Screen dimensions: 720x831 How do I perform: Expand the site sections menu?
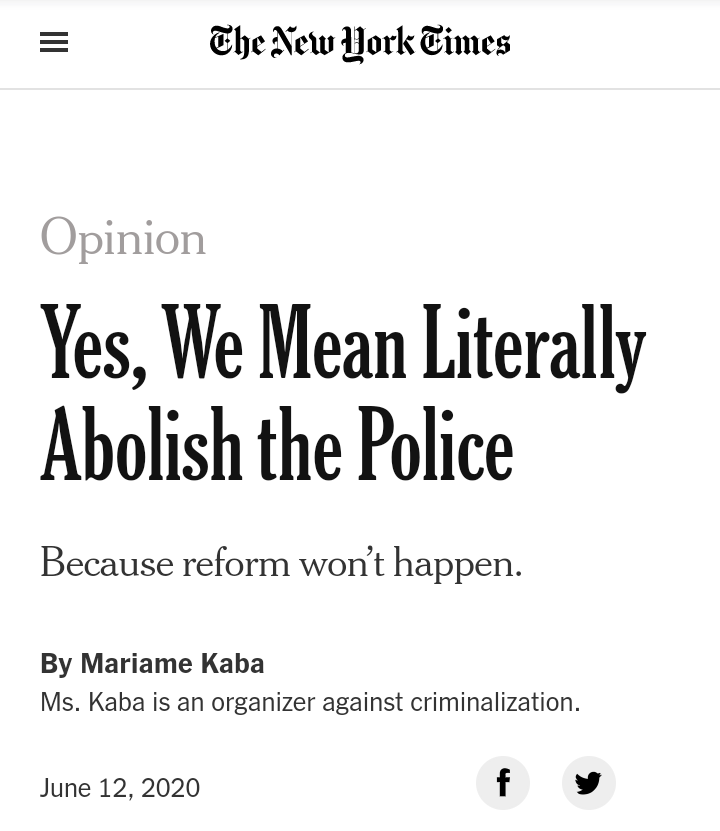pos(54,42)
